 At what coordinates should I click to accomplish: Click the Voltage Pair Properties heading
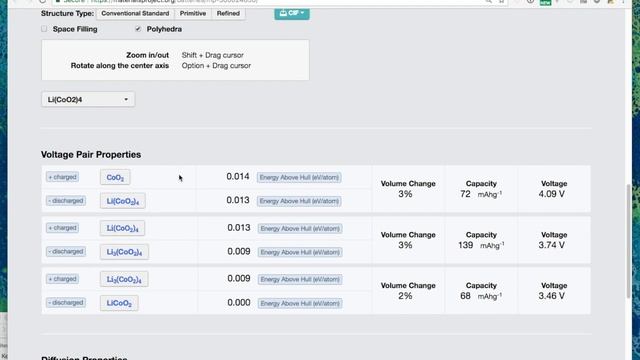91,155
